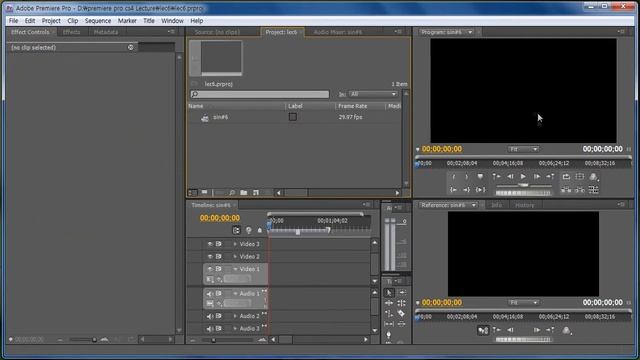The width and height of the screenshot is (640, 360).
Task: Set unnumbered marker in Timeline header
Action: point(260,231)
